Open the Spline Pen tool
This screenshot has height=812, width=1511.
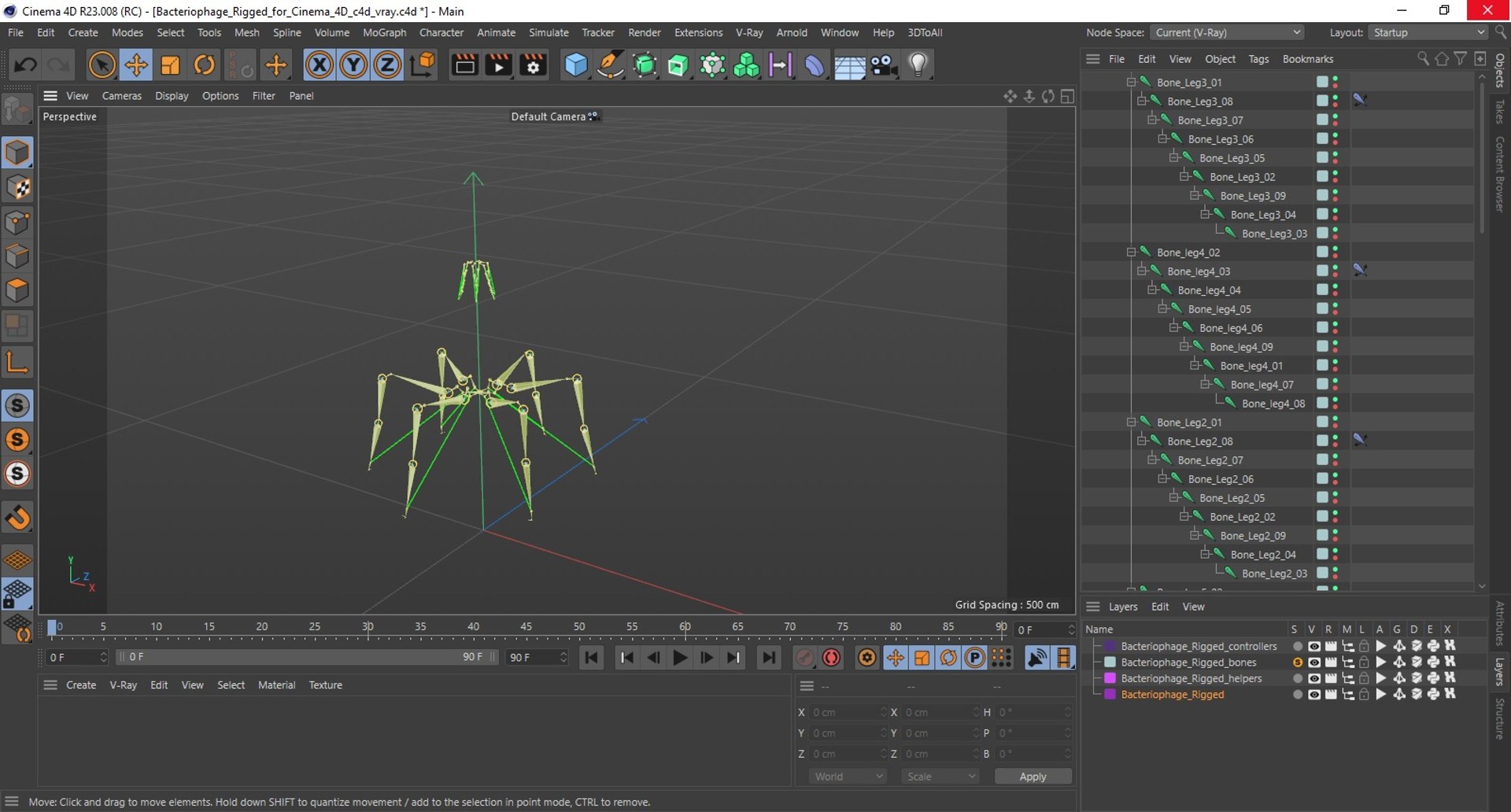click(610, 65)
